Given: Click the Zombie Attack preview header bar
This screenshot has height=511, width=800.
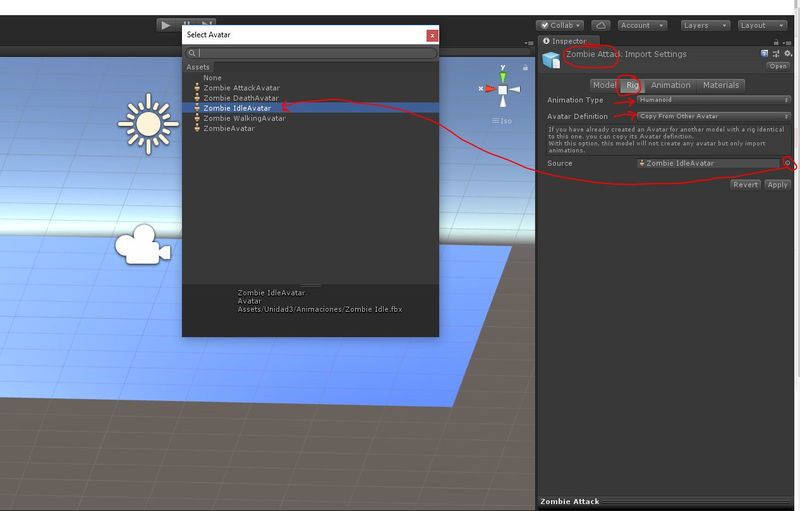Looking at the screenshot, I should [x=665, y=501].
